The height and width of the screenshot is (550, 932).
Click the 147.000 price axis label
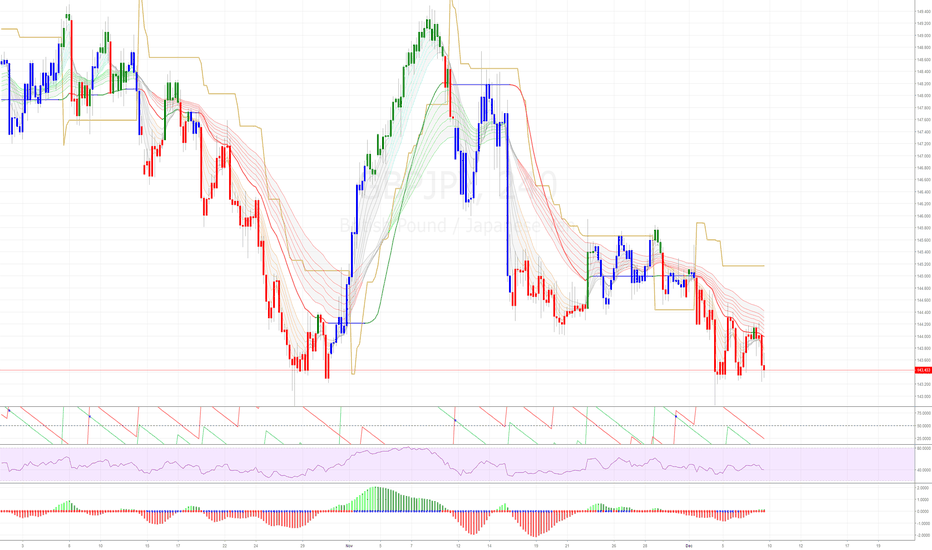coord(924,156)
